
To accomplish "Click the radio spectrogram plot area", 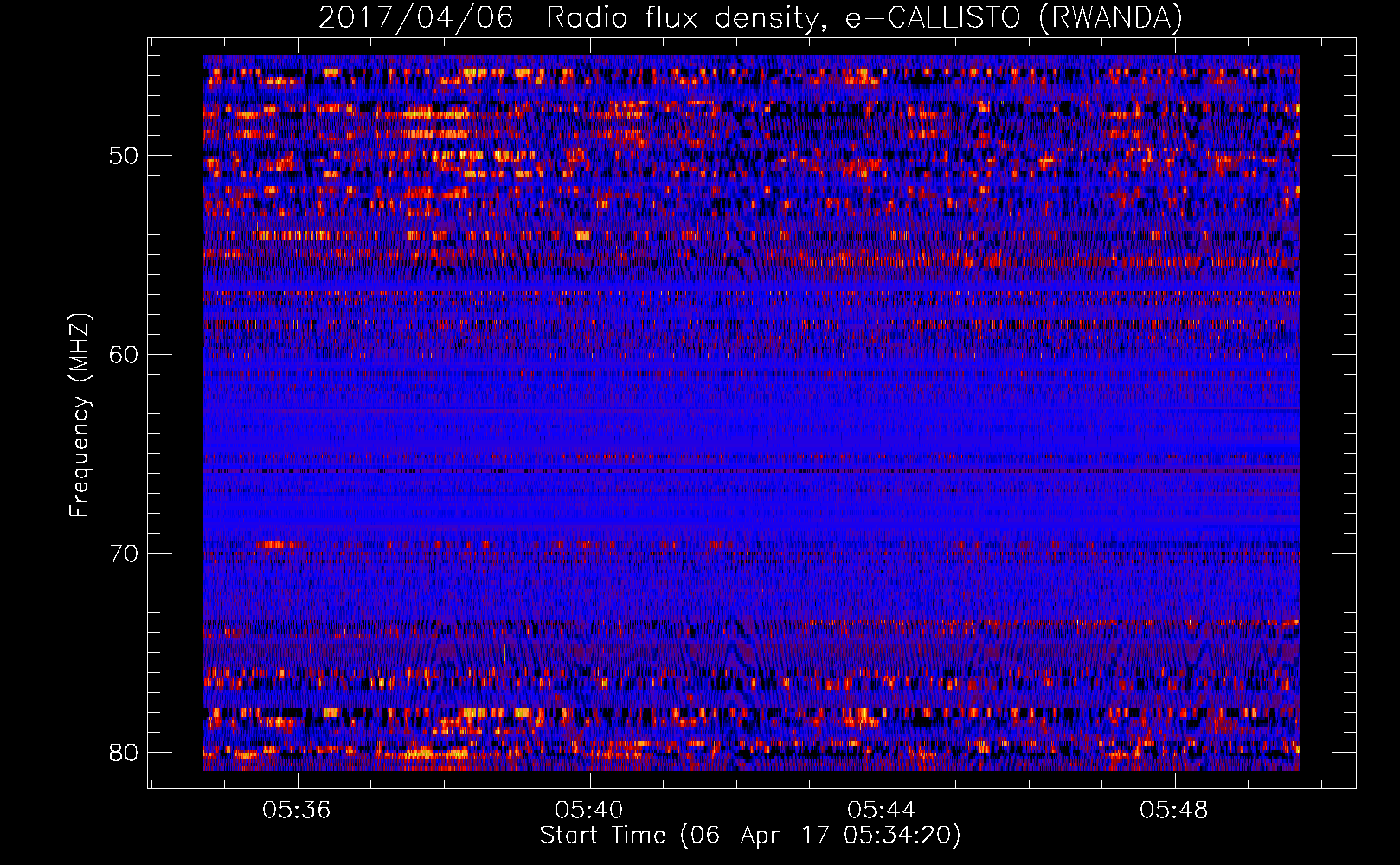I will [x=751, y=413].
